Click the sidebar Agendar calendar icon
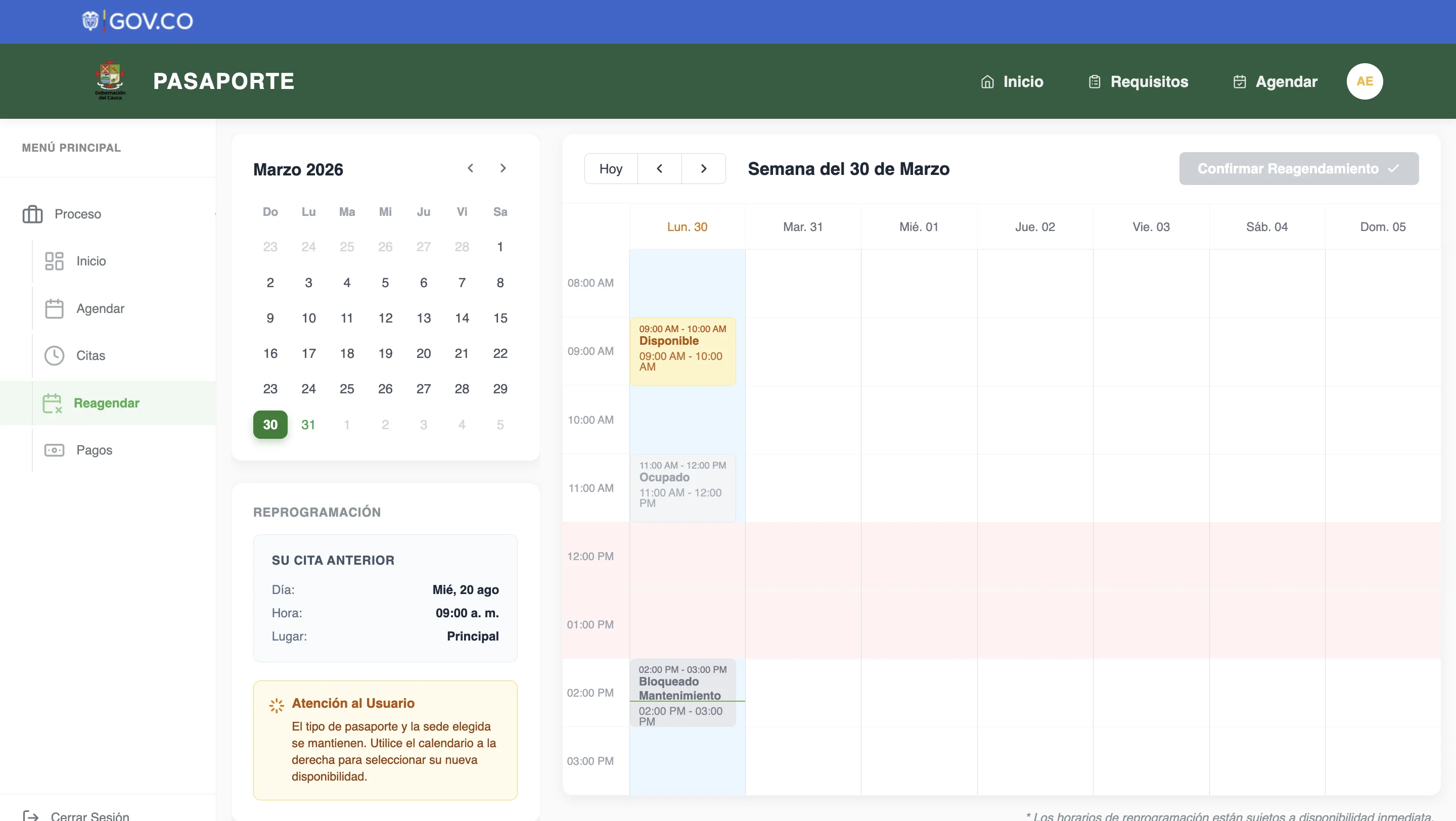This screenshot has height=821, width=1456. (x=54, y=308)
